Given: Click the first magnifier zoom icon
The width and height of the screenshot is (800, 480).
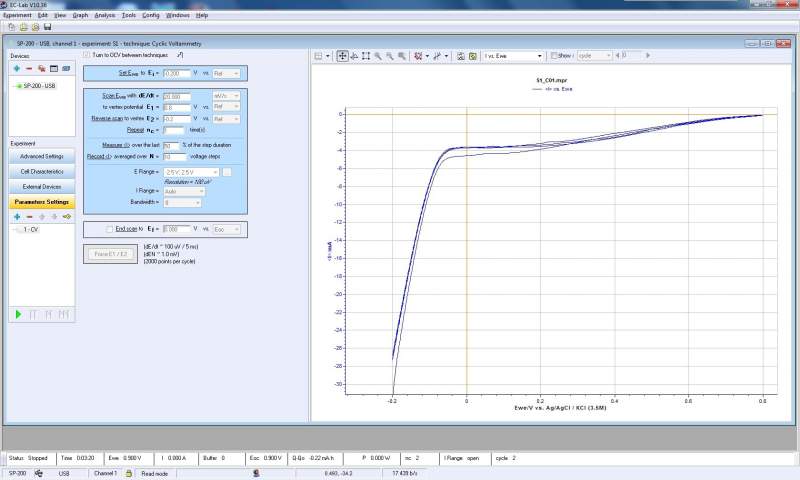Looking at the screenshot, I should pos(378,56).
